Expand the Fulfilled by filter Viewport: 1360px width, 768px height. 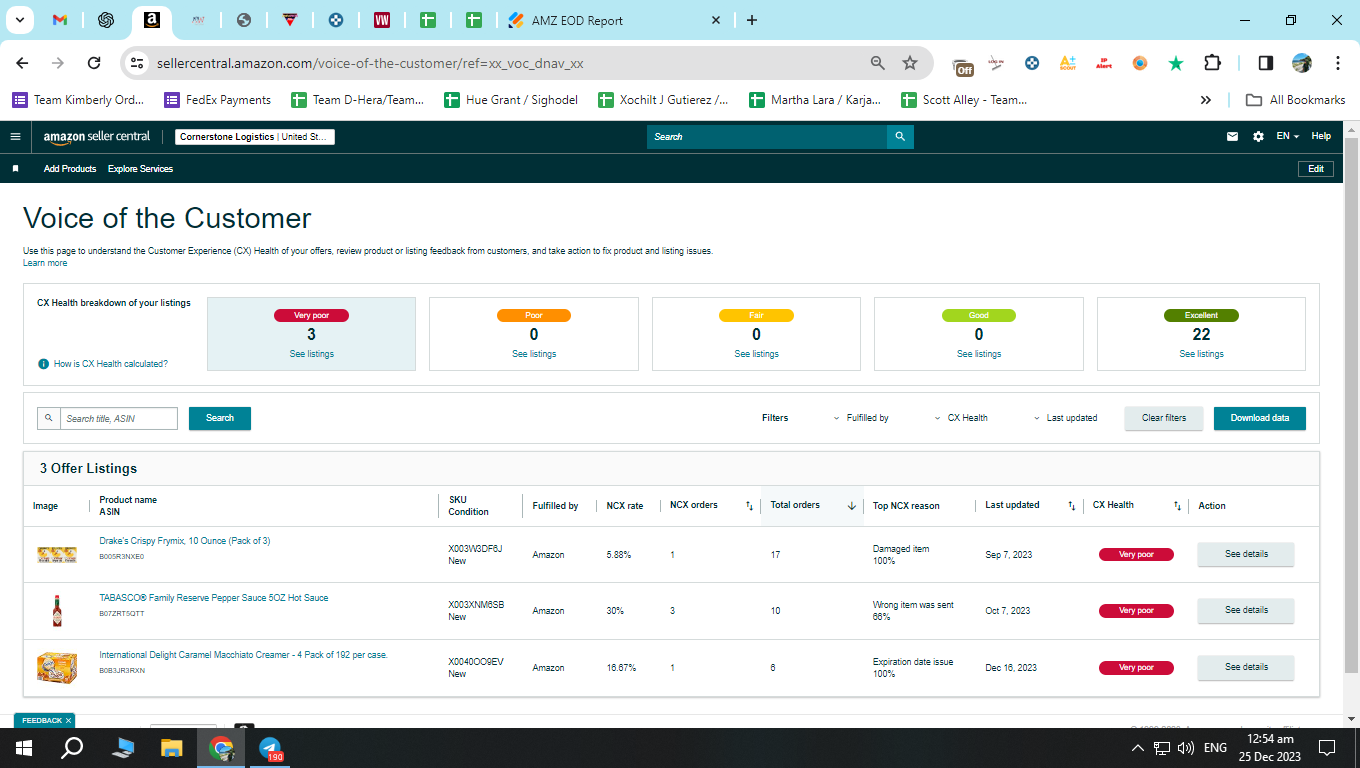(861, 418)
